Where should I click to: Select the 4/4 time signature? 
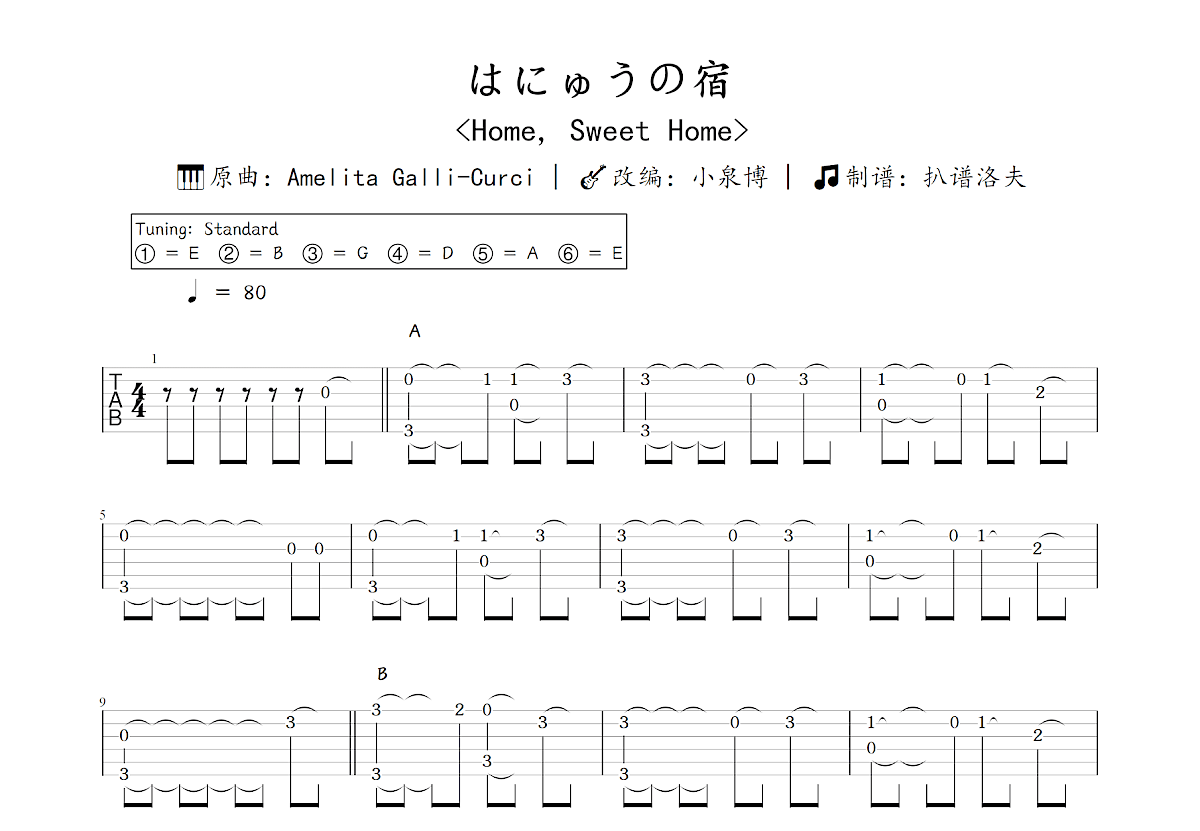tap(139, 400)
